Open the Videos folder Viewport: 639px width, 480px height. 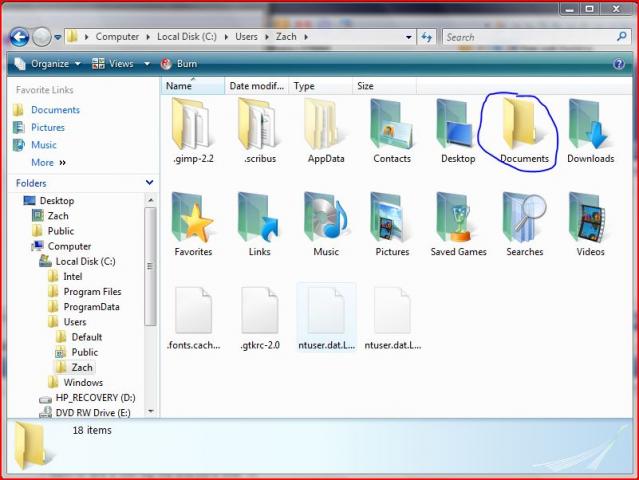point(591,224)
